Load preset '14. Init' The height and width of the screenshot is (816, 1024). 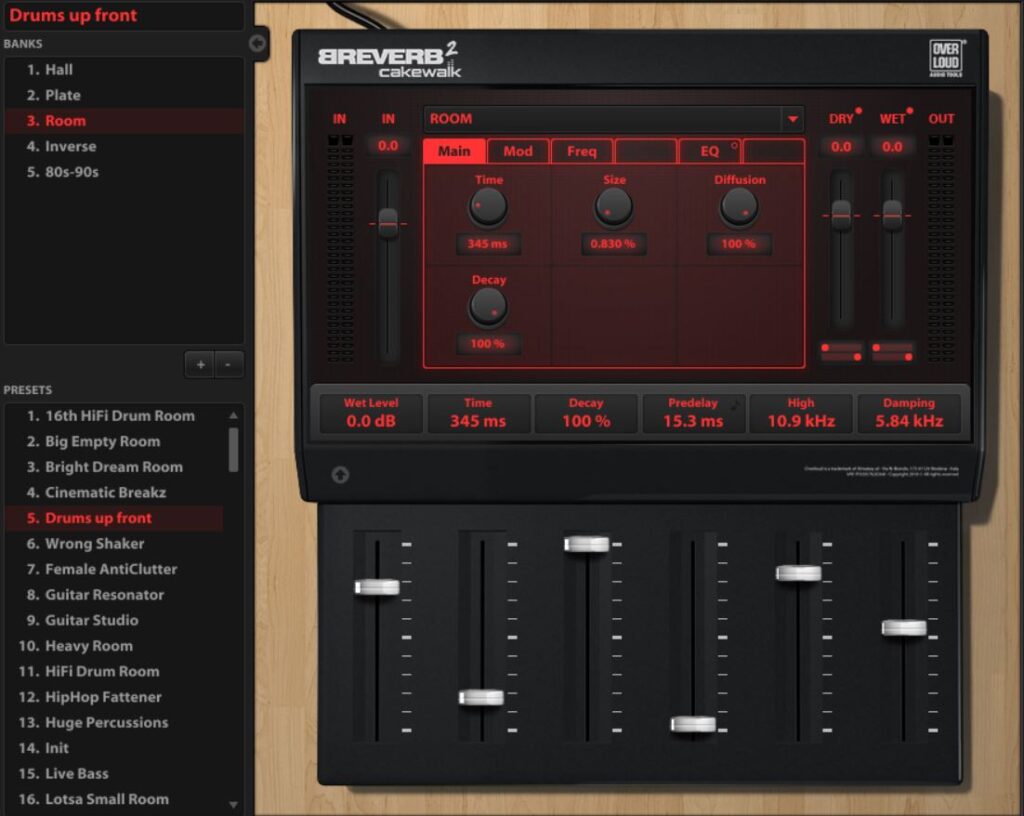pyautogui.click(x=114, y=747)
